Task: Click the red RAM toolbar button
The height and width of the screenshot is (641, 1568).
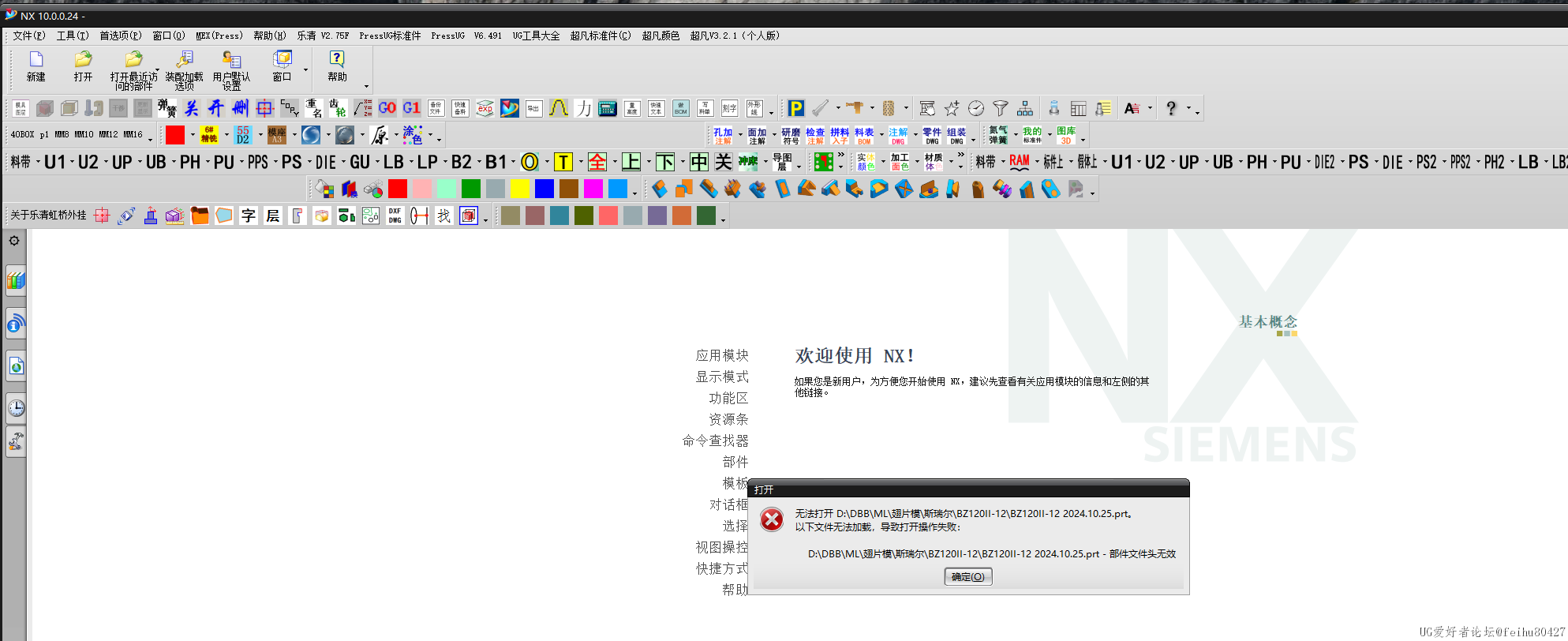Action: tap(1020, 162)
